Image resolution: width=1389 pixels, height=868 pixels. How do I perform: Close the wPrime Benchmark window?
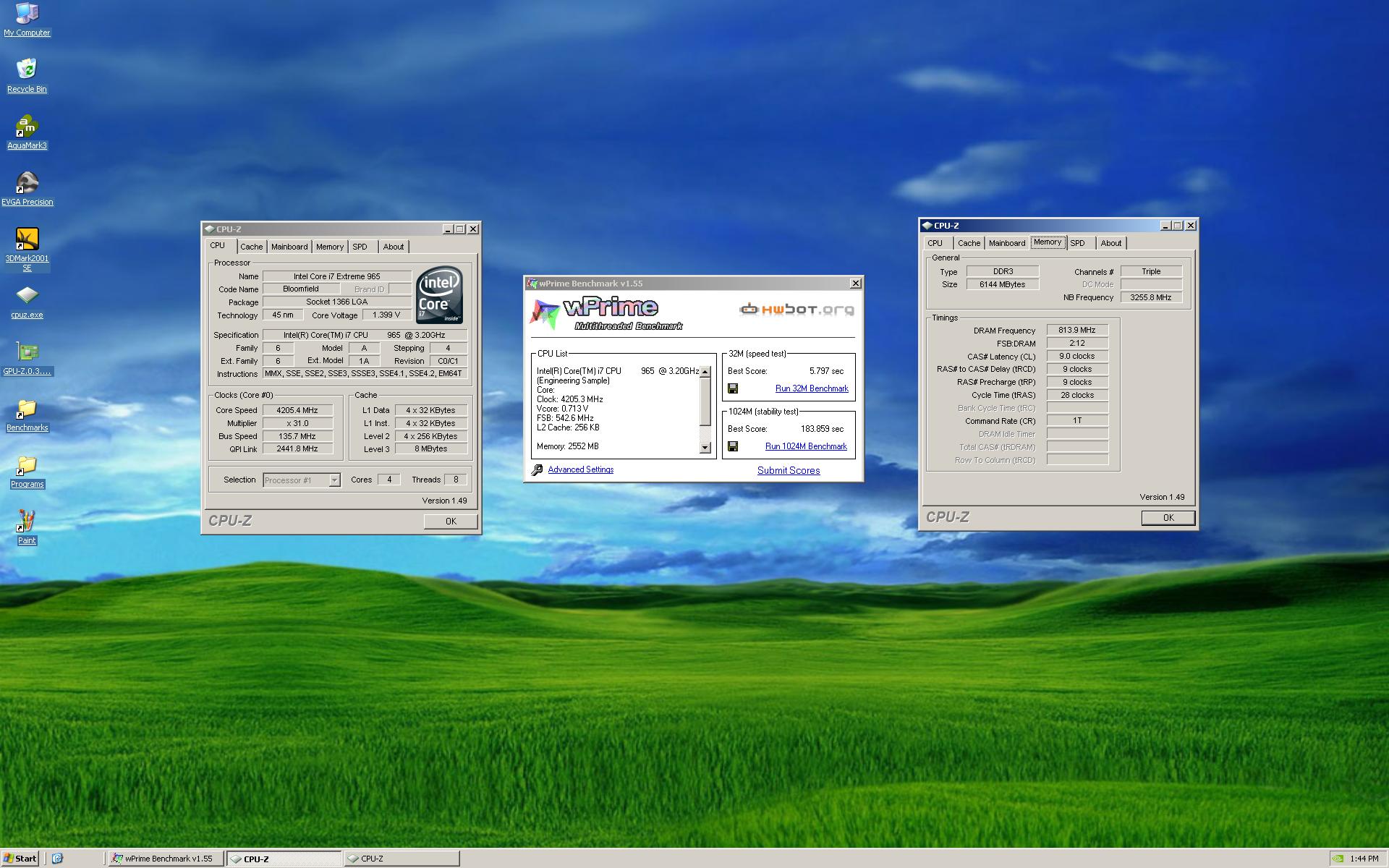click(x=855, y=284)
